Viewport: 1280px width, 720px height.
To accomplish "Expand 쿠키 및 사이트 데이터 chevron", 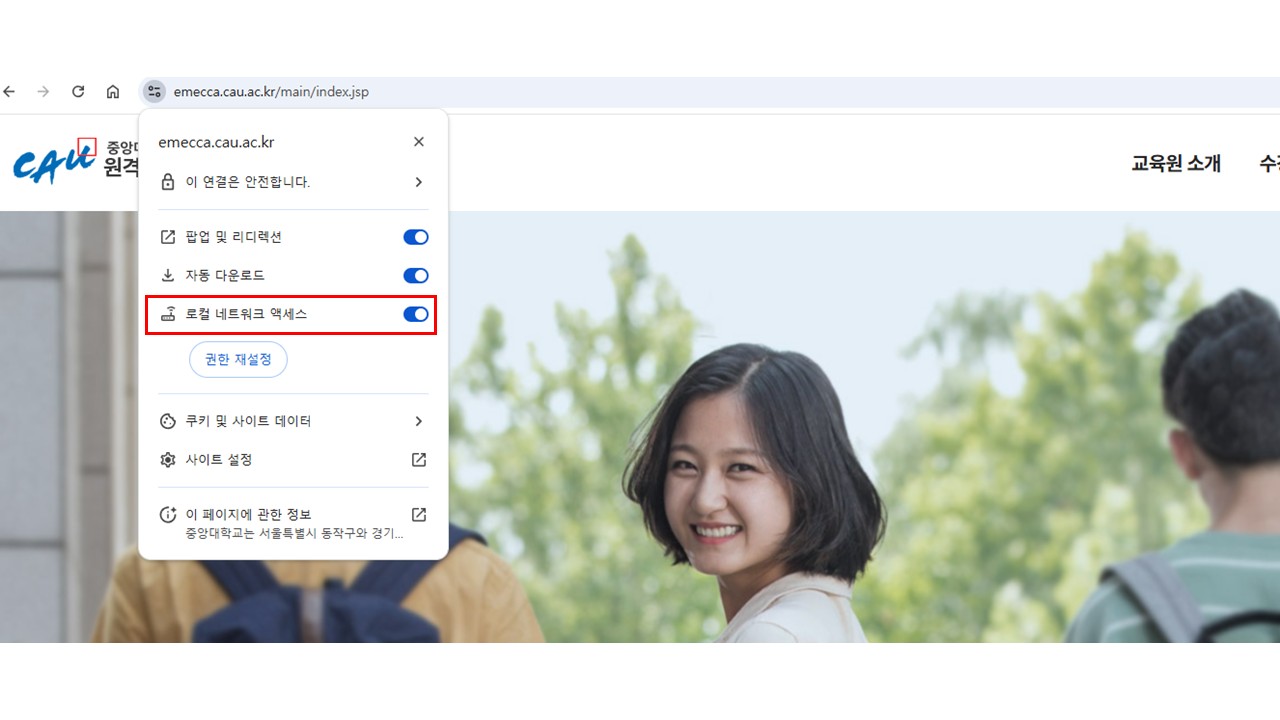I will point(419,422).
